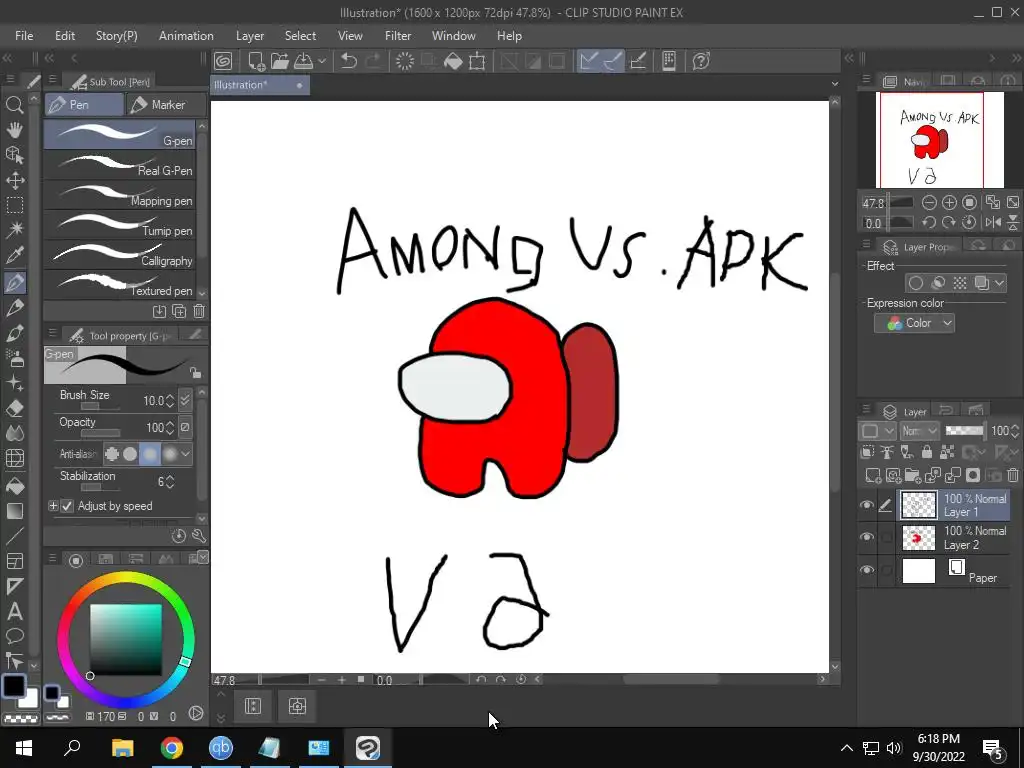
Task: Select the Gradient tool
Action: 14,511
